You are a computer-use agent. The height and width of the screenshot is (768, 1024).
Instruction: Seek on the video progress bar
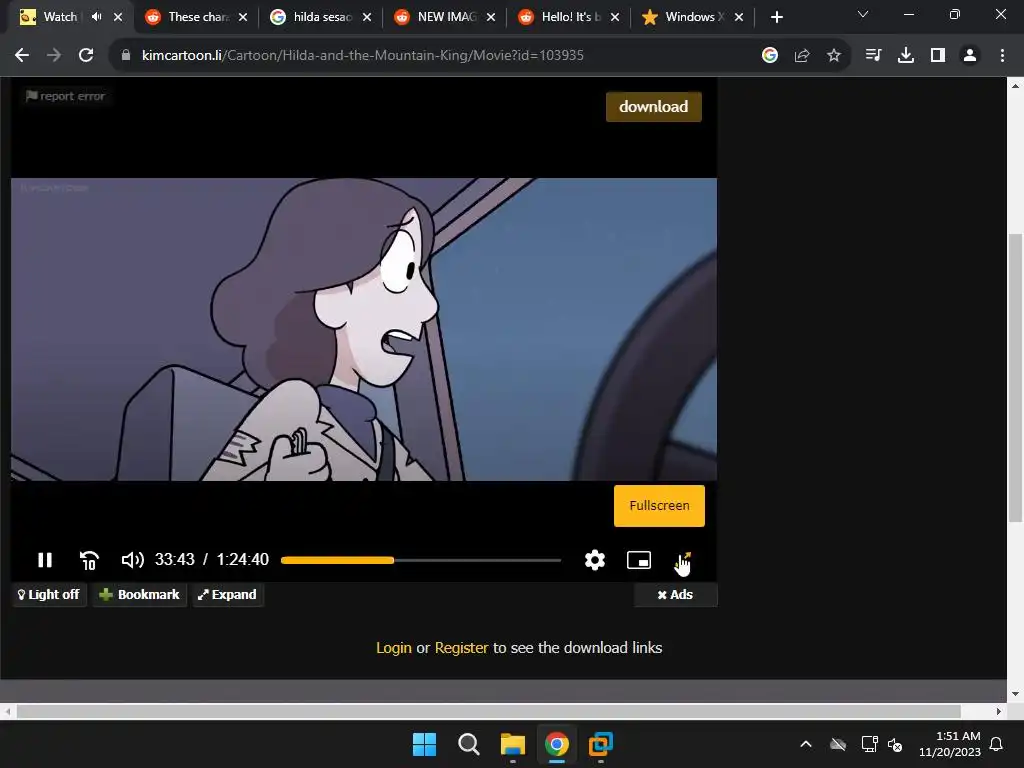tap(421, 560)
